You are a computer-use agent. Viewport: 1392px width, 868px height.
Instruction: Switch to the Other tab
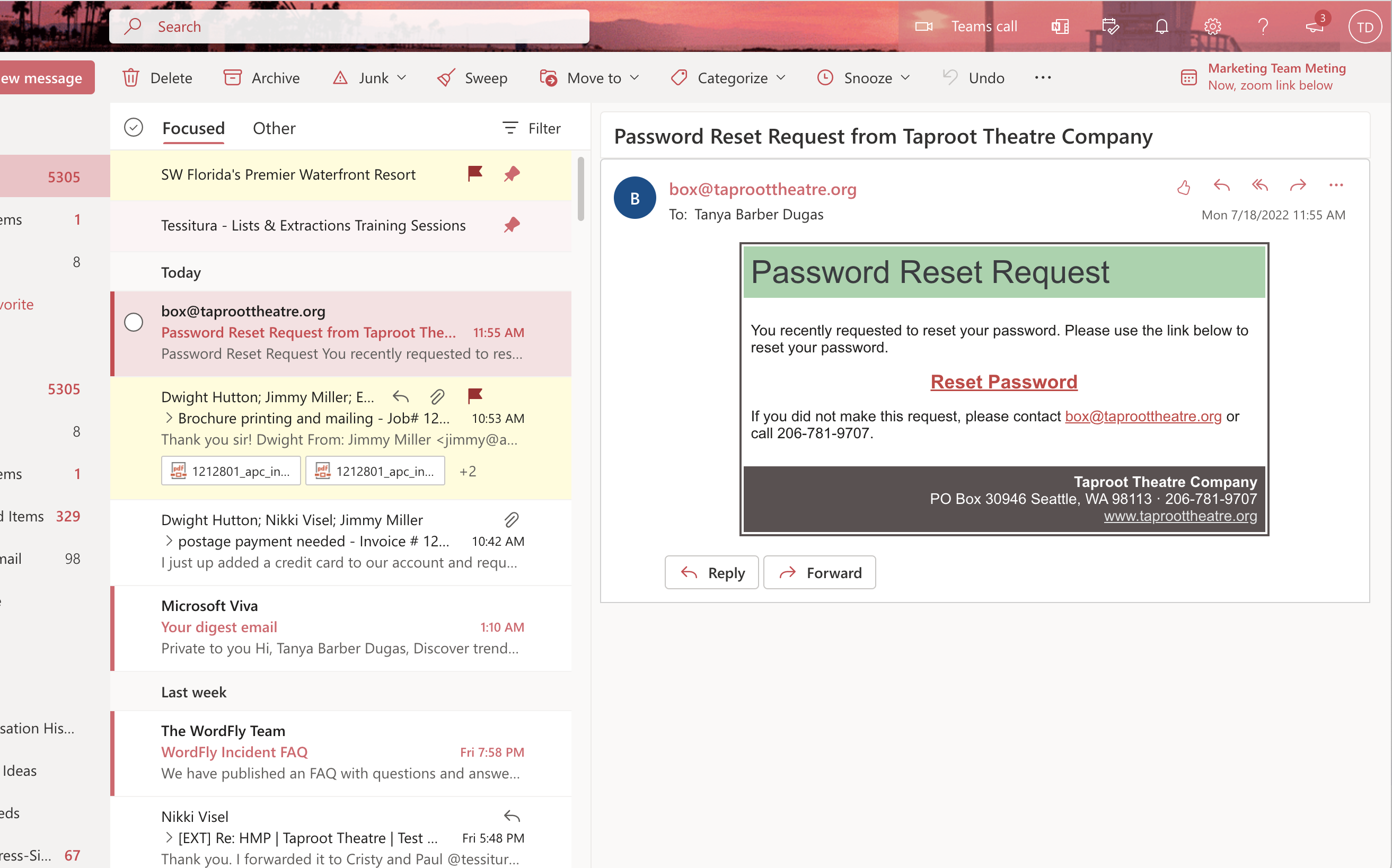(x=274, y=128)
